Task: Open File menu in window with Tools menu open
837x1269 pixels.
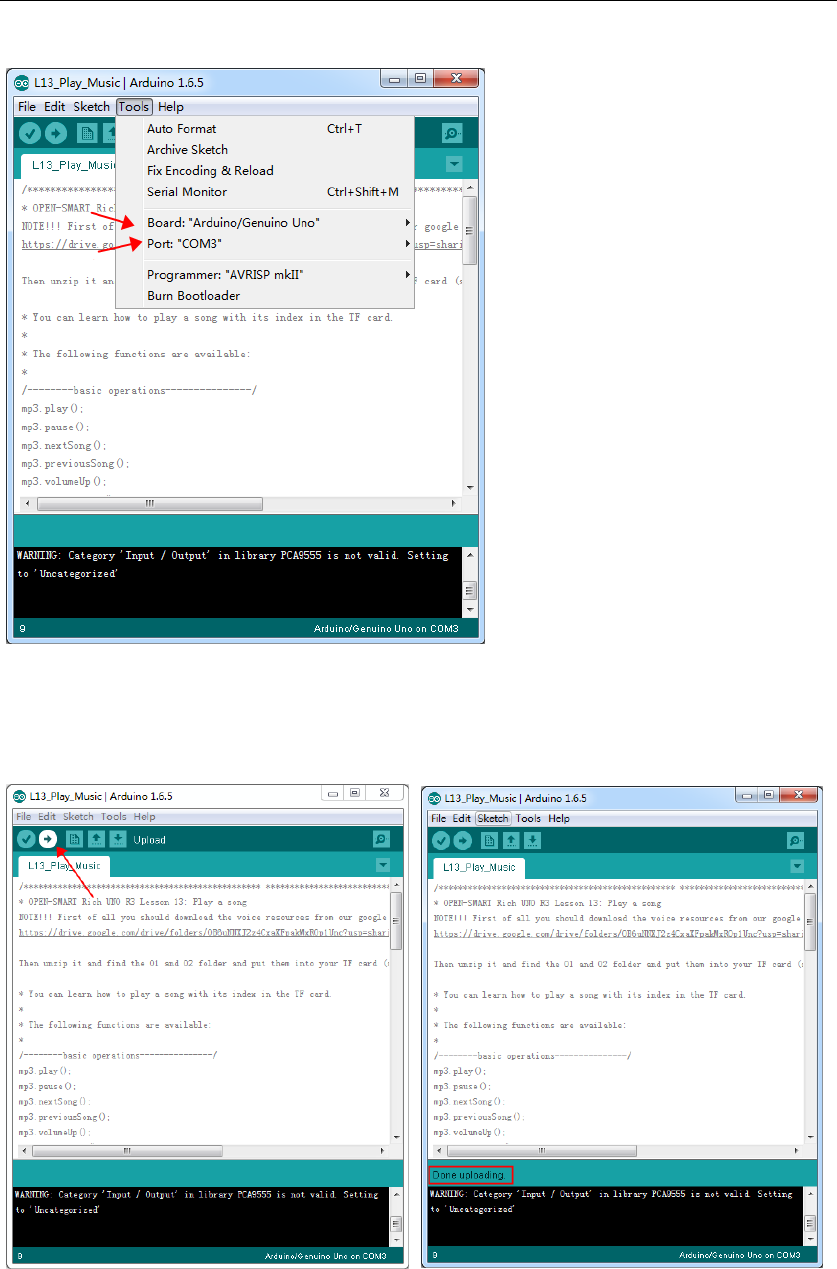Action: coord(27,107)
